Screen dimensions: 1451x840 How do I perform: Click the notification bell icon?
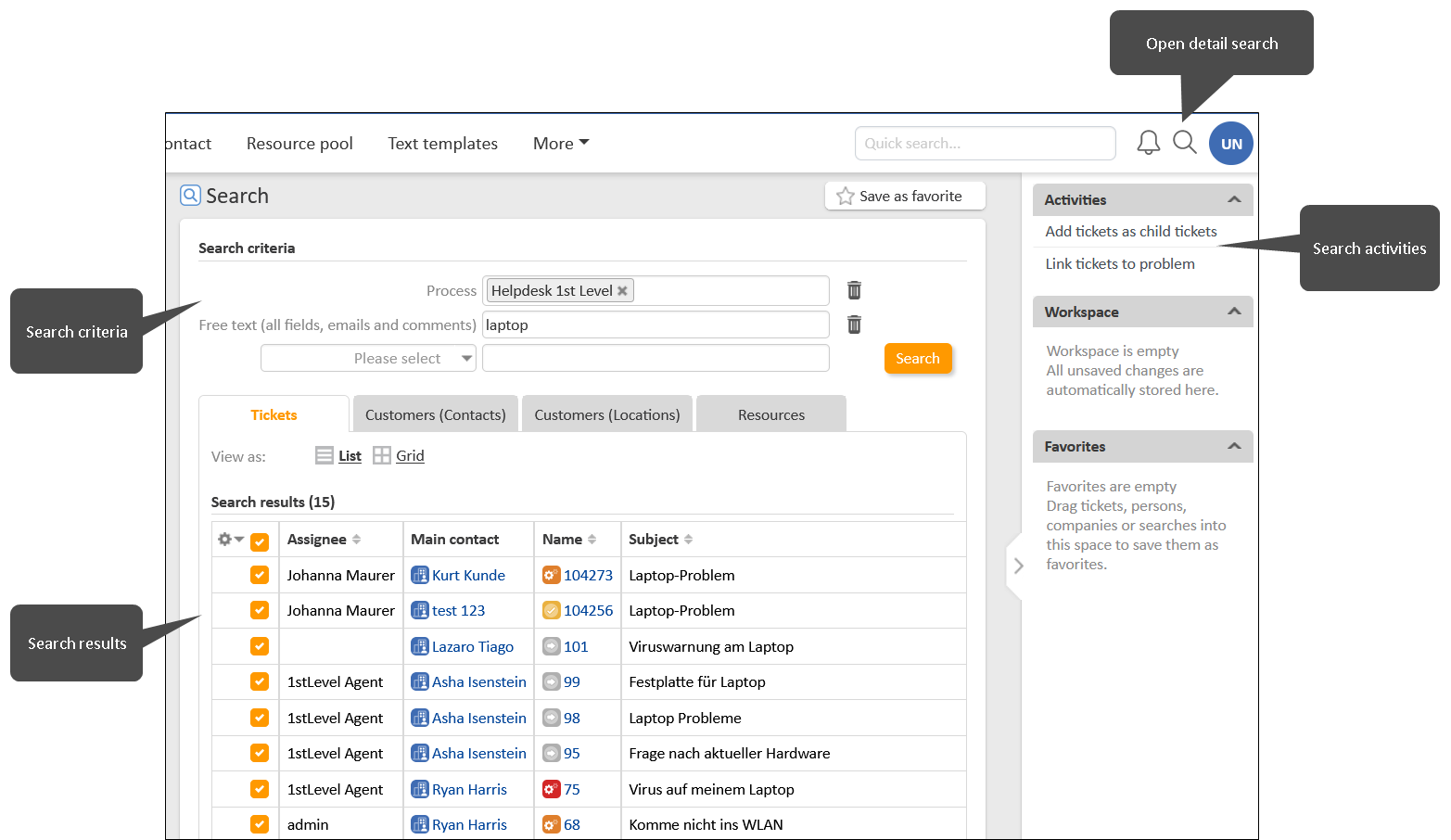click(x=1148, y=143)
